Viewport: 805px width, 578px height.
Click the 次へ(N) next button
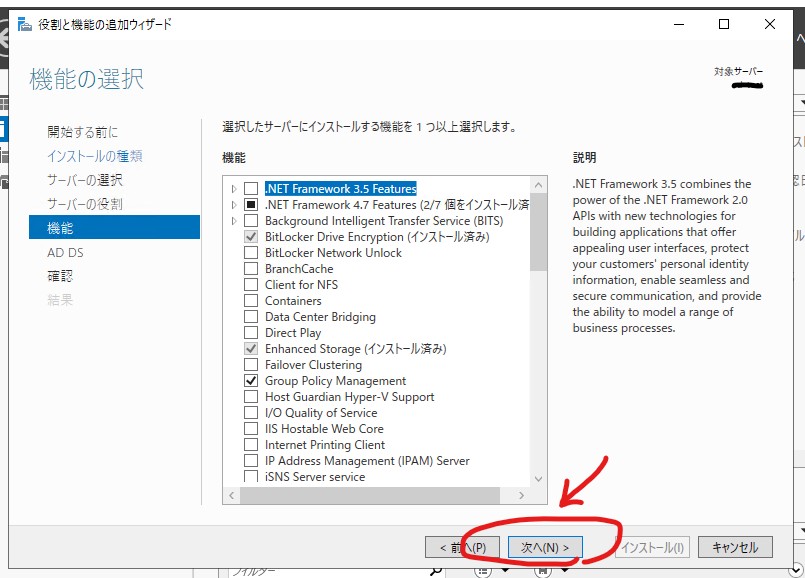point(545,547)
